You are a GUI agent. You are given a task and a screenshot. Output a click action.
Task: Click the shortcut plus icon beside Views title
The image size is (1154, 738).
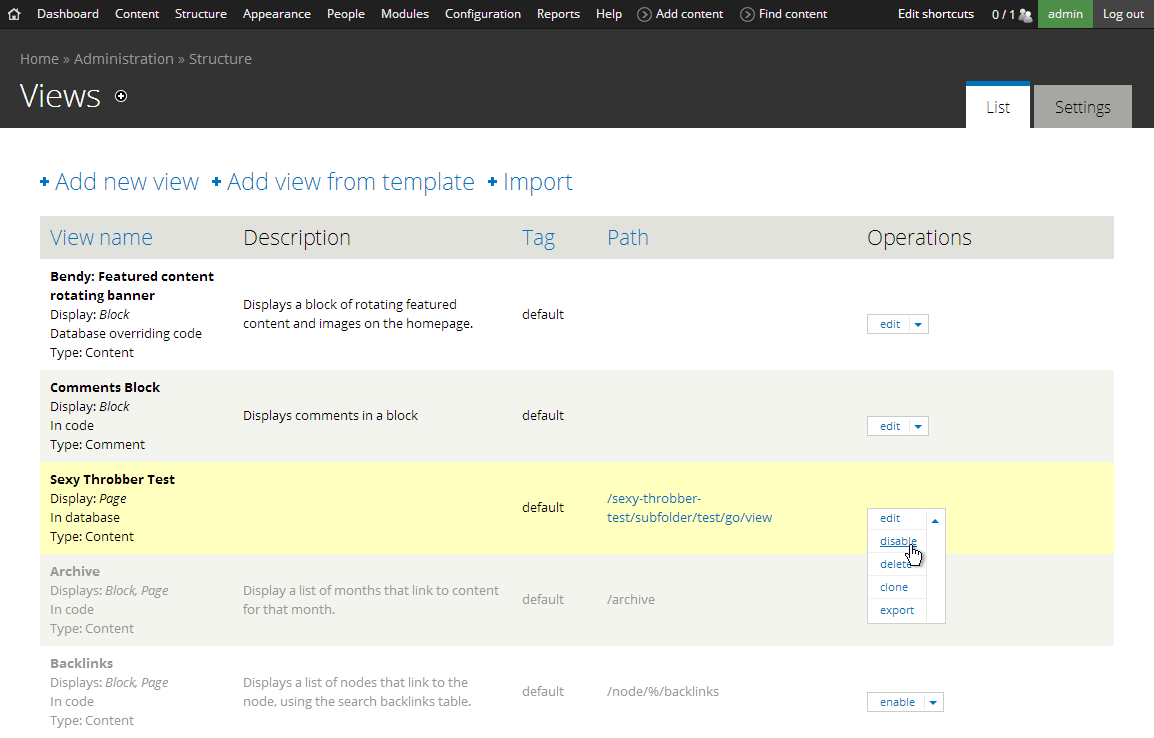coord(121,96)
